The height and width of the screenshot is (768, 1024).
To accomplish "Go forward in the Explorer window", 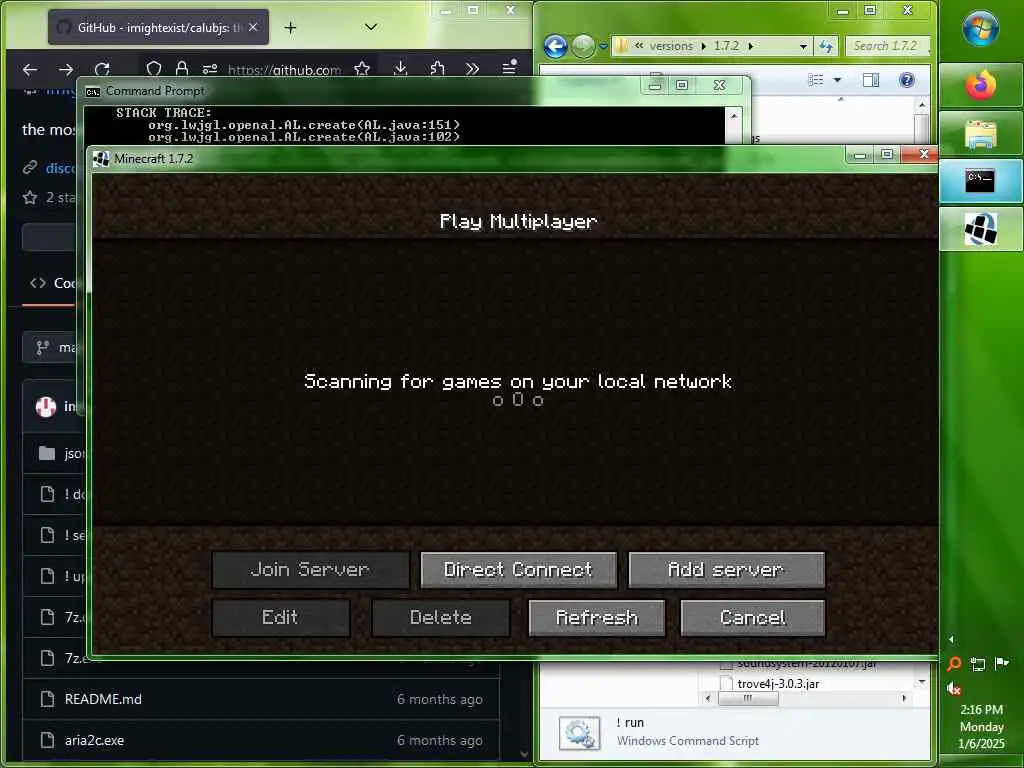I will 583,46.
